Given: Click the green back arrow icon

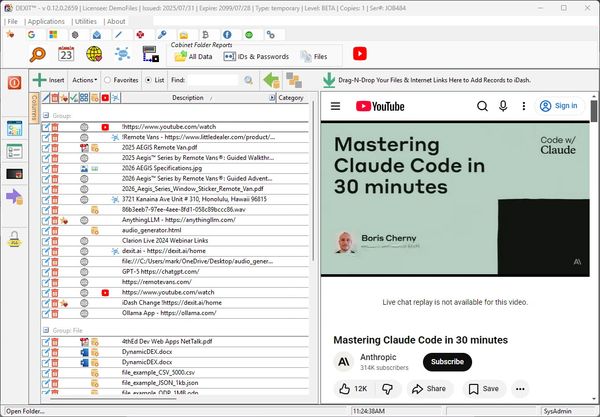Looking at the screenshot, I should (x=270, y=80).
